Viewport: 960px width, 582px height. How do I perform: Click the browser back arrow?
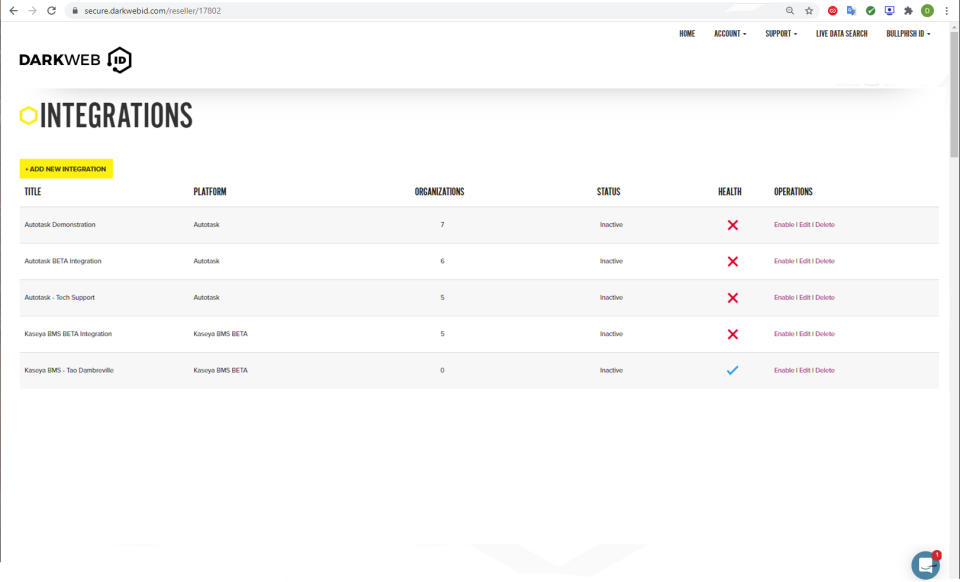(13, 10)
